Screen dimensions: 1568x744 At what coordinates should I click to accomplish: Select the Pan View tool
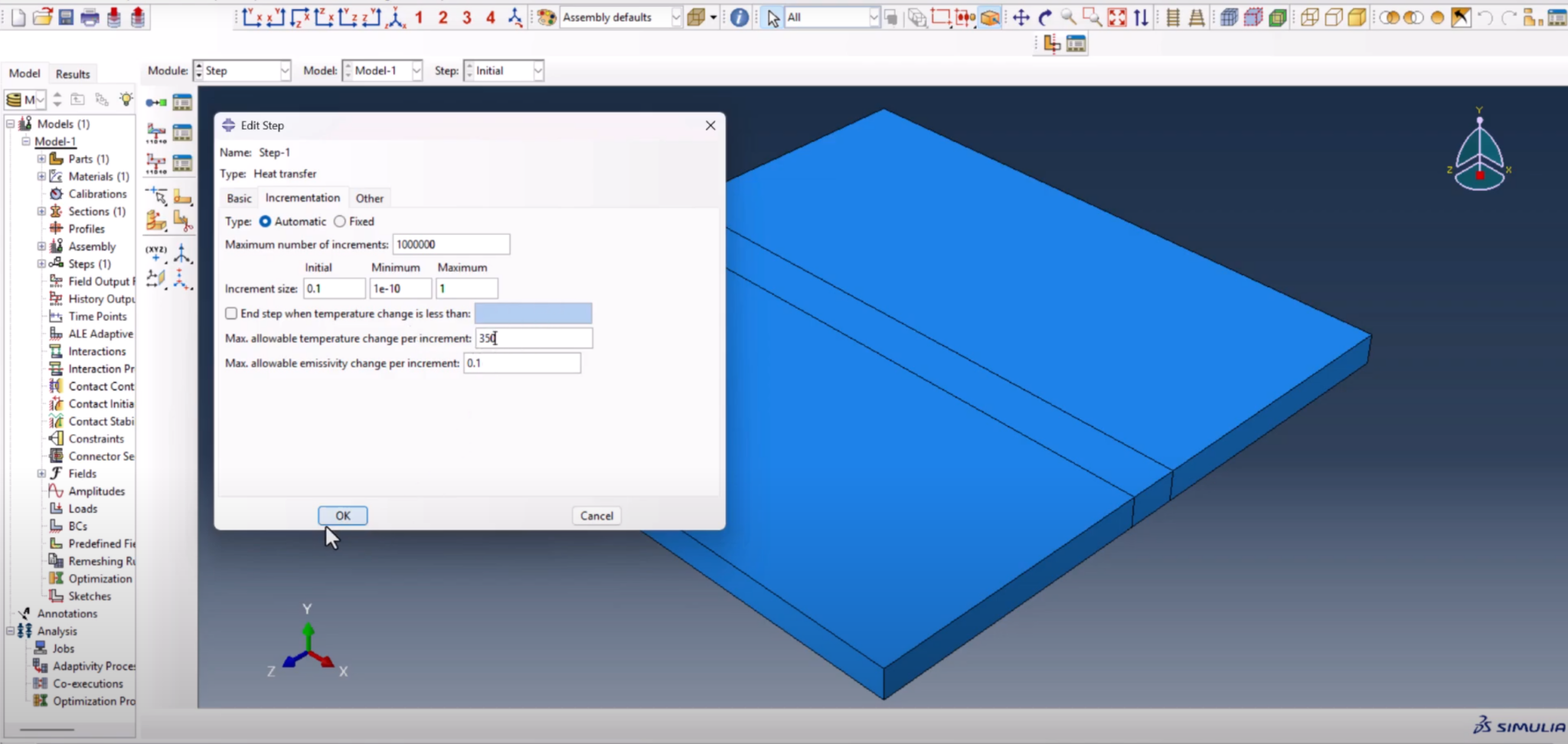pyautogui.click(x=1021, y=17)
